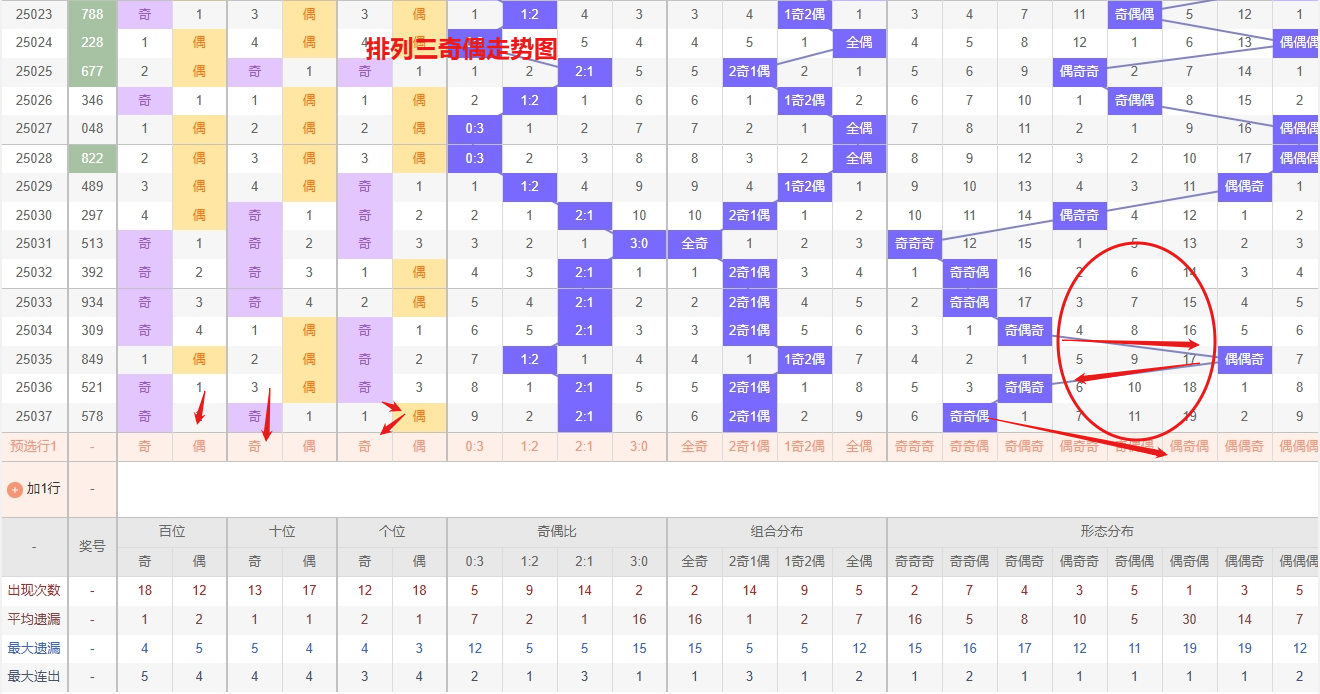Click the 百位 column group header

coord(172,532)
